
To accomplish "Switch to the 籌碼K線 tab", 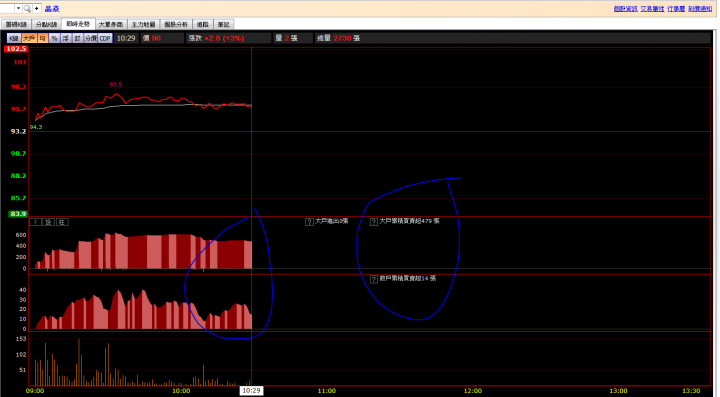I will [16, 24].
